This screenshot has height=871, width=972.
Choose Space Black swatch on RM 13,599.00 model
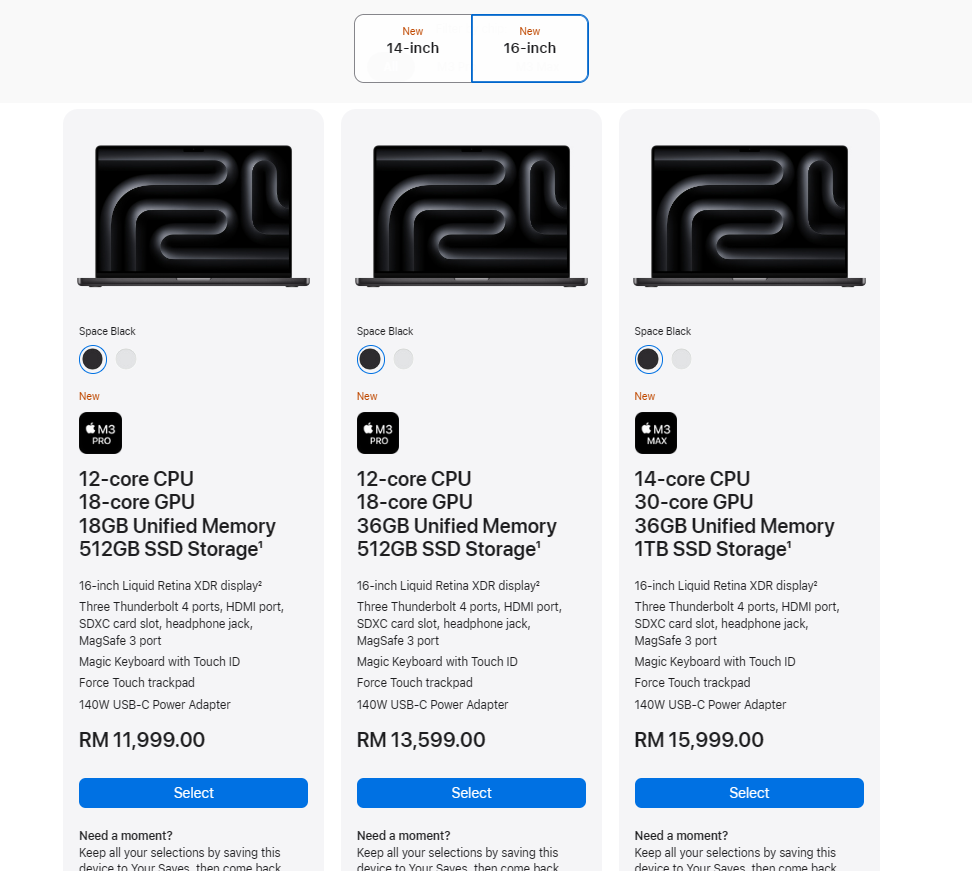[371, 359]
